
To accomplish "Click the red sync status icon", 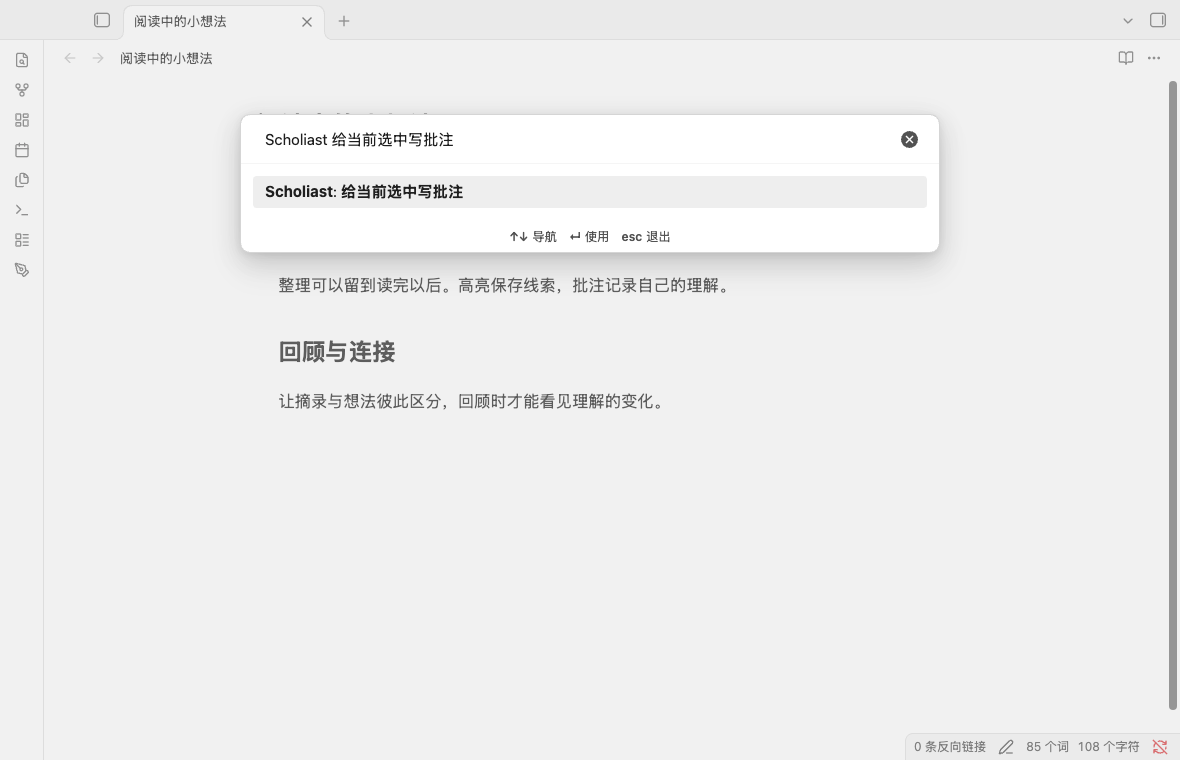I will point(1160,746).
